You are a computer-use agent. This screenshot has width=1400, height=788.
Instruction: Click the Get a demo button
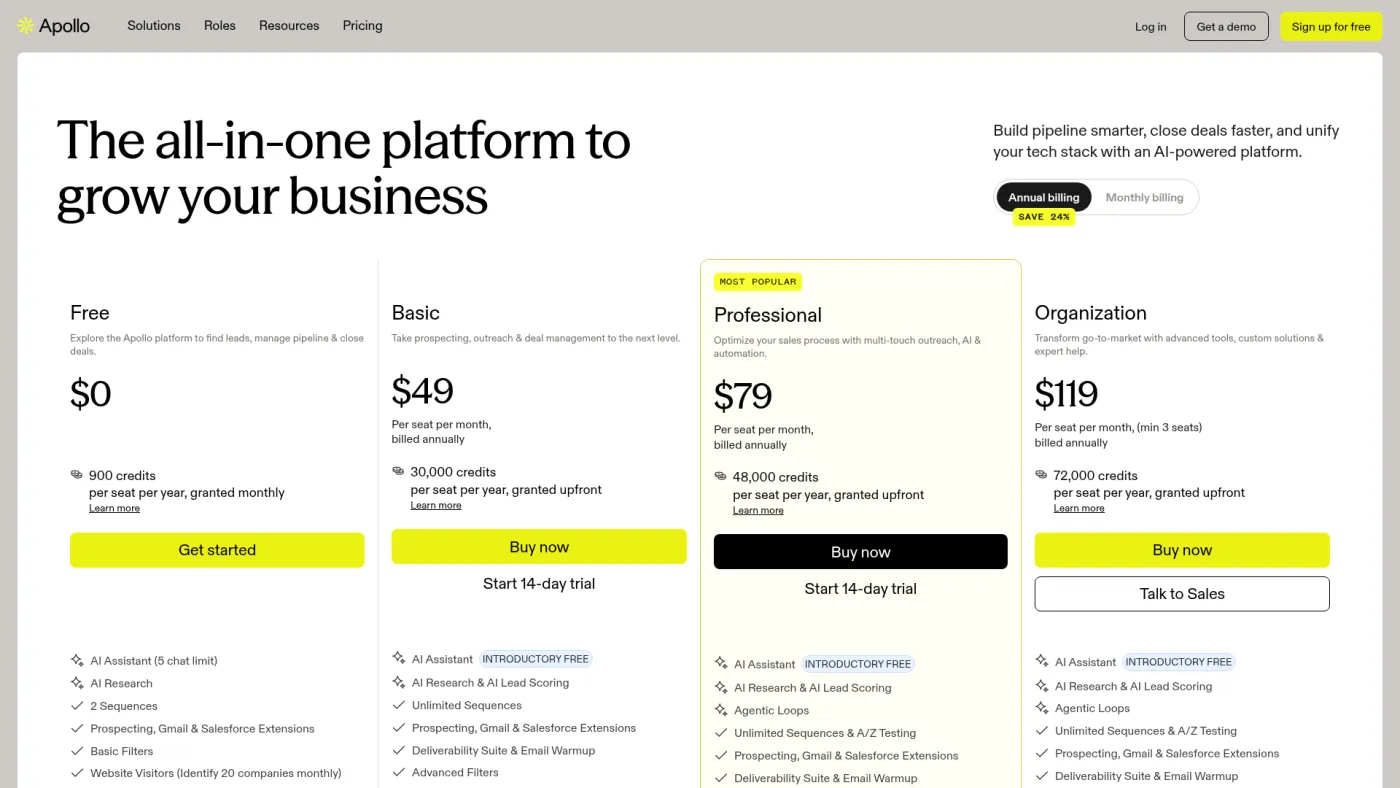(x=1226, y=27)
